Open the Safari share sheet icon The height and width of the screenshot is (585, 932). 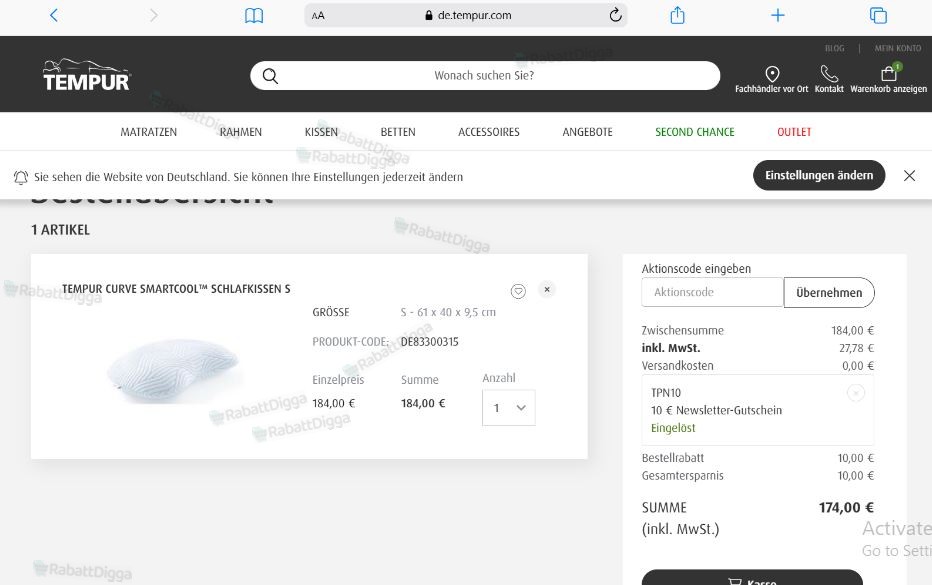pyautogui.click(x=678, y=15)
